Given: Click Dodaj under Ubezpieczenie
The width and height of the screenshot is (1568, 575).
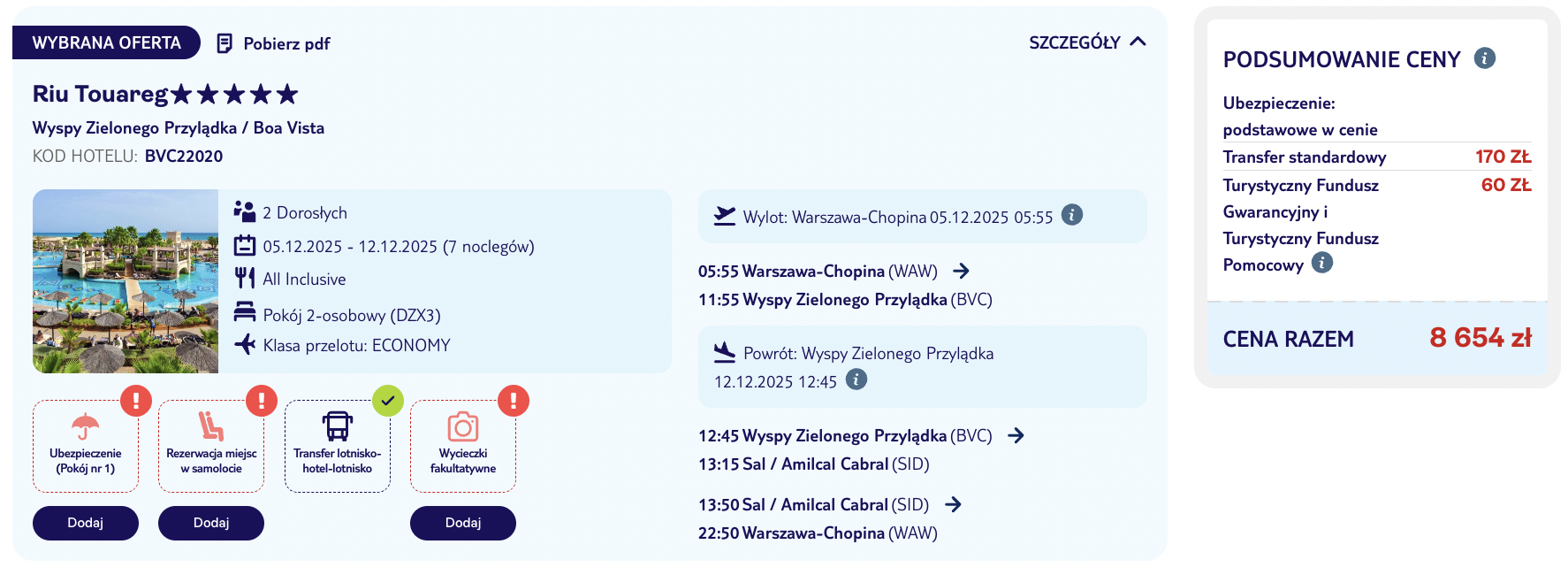Looking at the screenshot, I should (85, 523).
